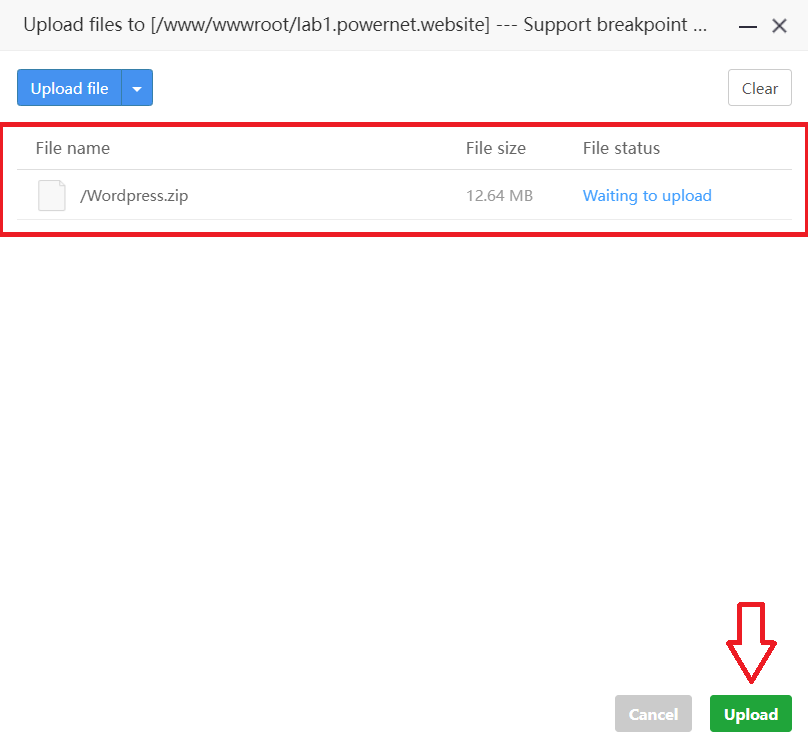Screen dimensions: 808x750
Task: Click the File name column header
Action: [73, 148]
